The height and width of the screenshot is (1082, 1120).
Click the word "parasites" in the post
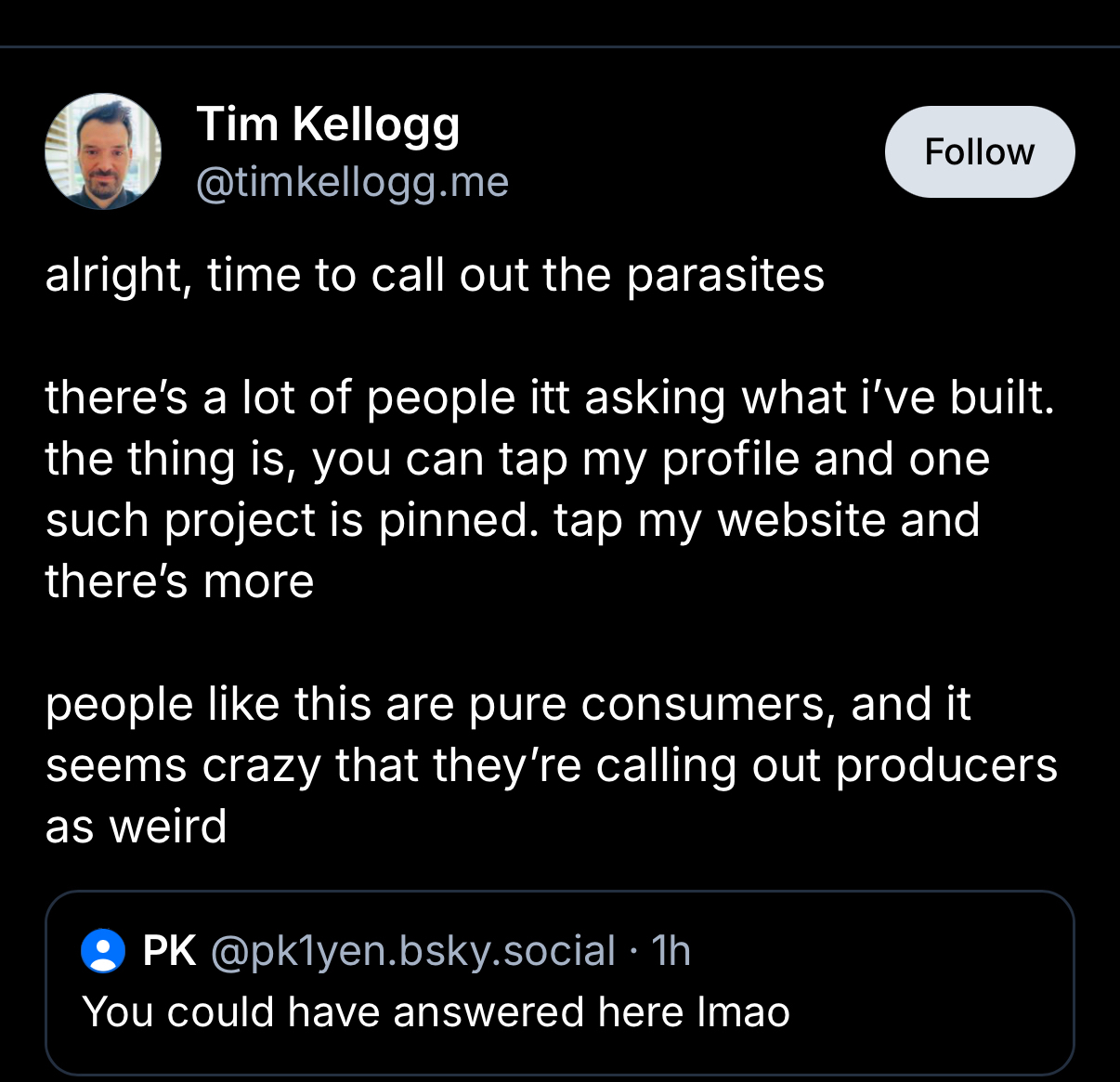click(x=725, y=275)
